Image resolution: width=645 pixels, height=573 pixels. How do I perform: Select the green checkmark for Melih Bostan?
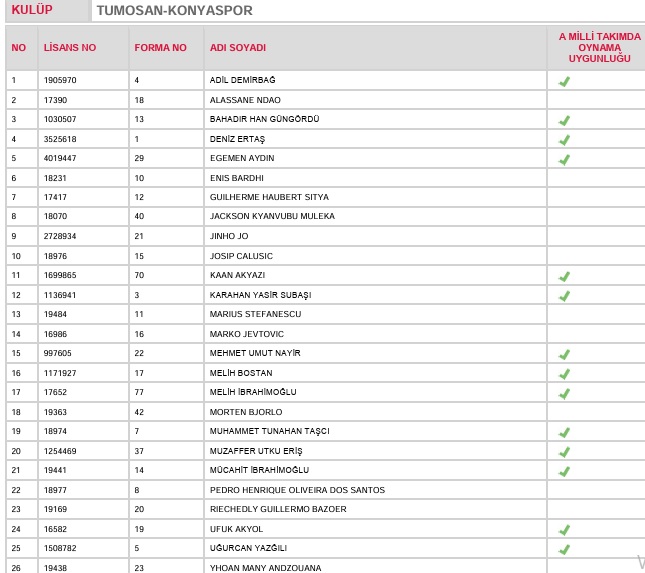(x=564, y=374)
